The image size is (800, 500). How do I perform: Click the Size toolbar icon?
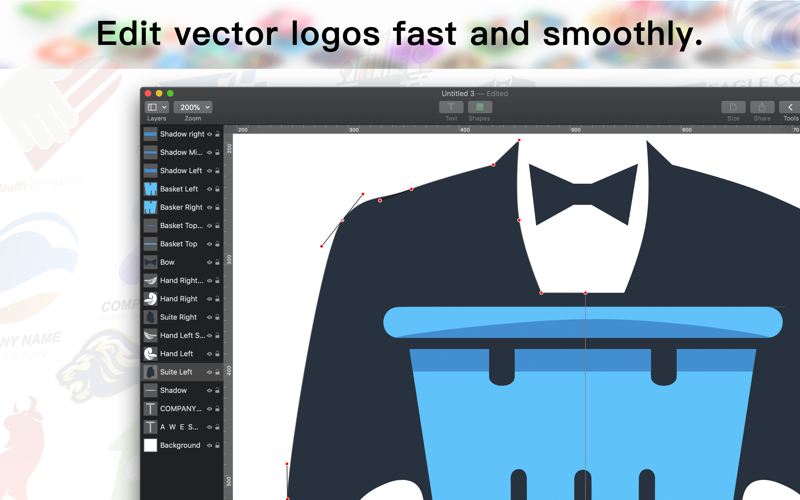[x=733, y=107]
